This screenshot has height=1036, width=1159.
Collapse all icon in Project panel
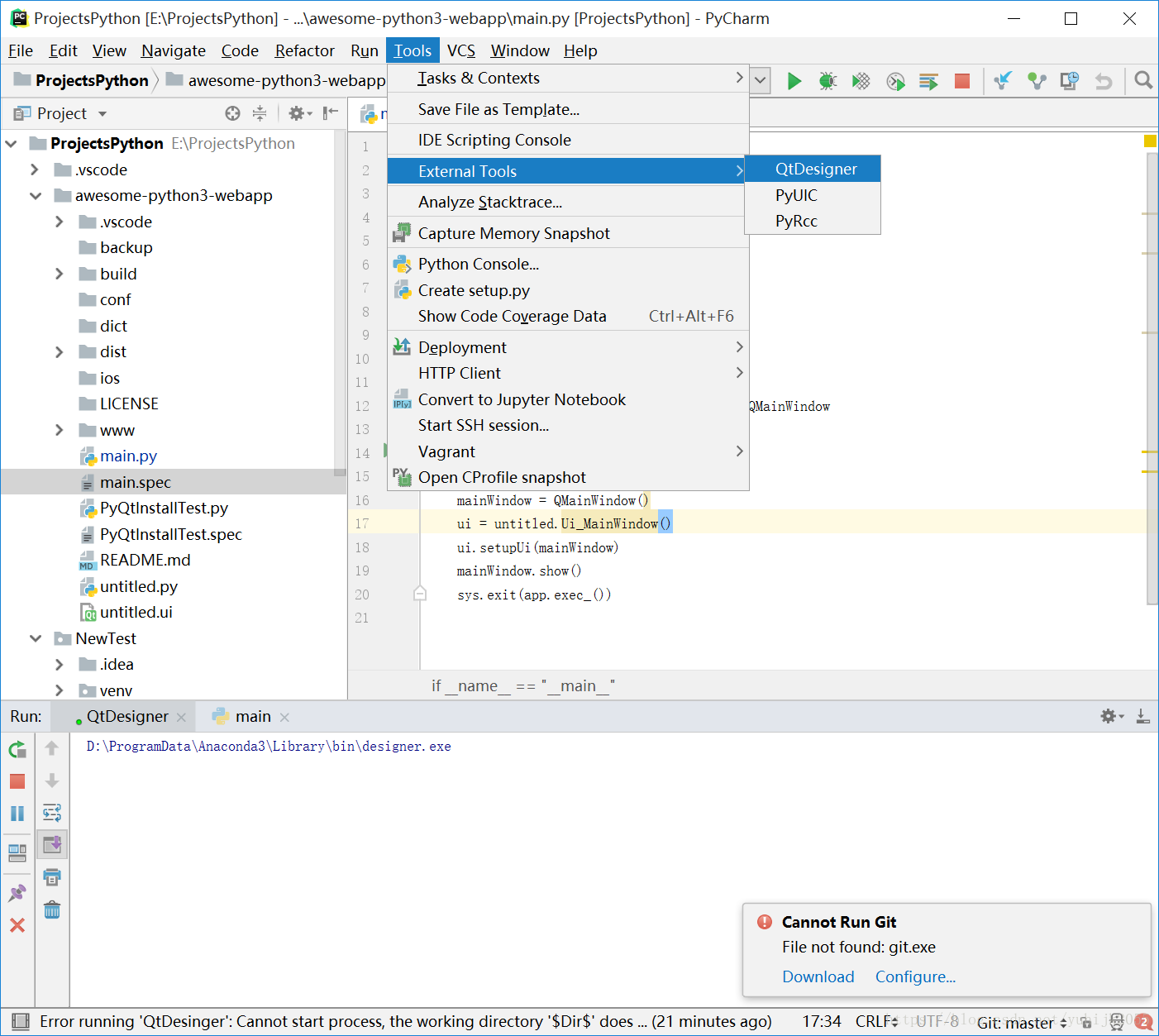[260, 113]
